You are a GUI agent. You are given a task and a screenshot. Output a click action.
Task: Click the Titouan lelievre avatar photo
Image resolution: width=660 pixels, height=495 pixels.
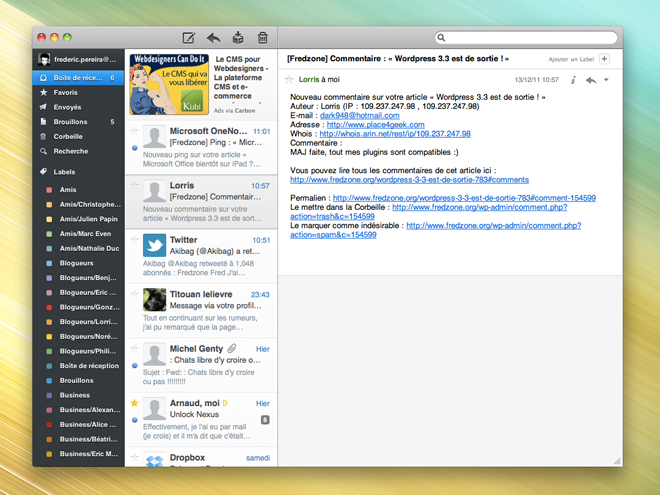154,300
